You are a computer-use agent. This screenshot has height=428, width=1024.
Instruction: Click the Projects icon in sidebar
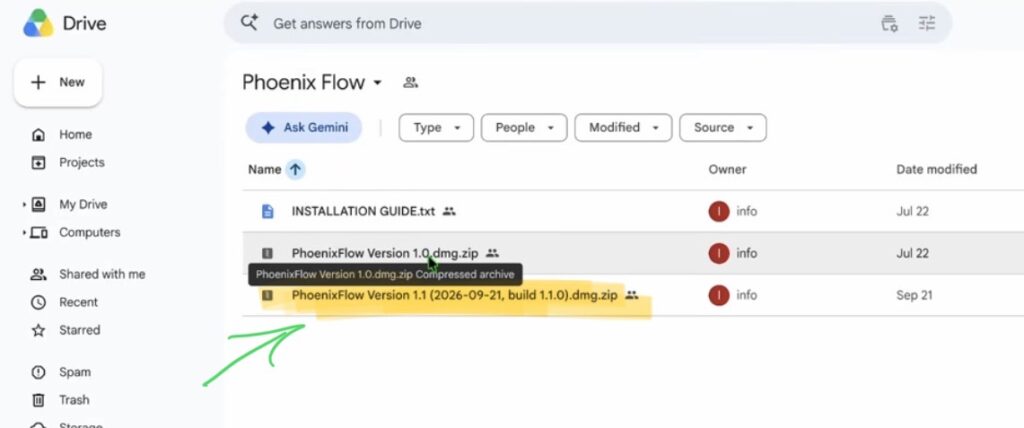39,163
